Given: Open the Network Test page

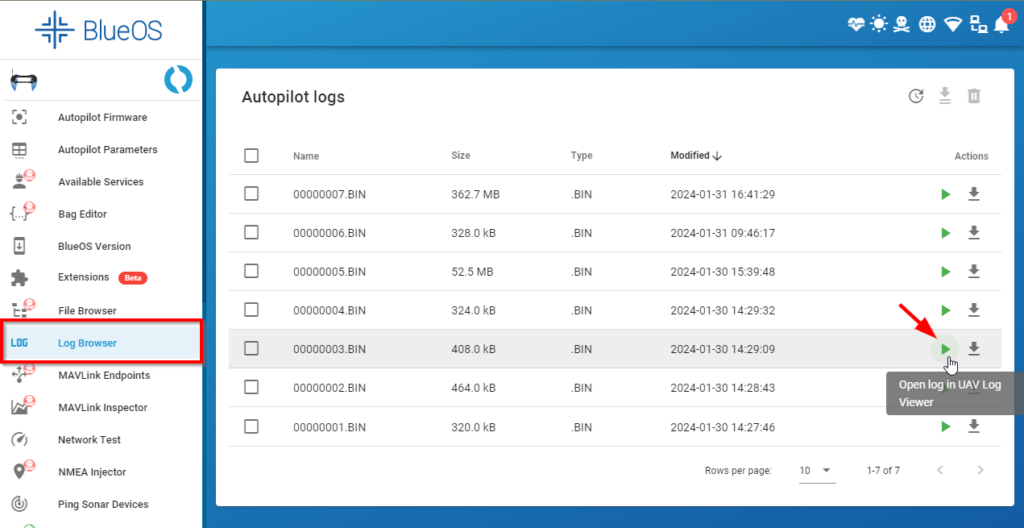Looking at the screenshot, I should point(101,440).
